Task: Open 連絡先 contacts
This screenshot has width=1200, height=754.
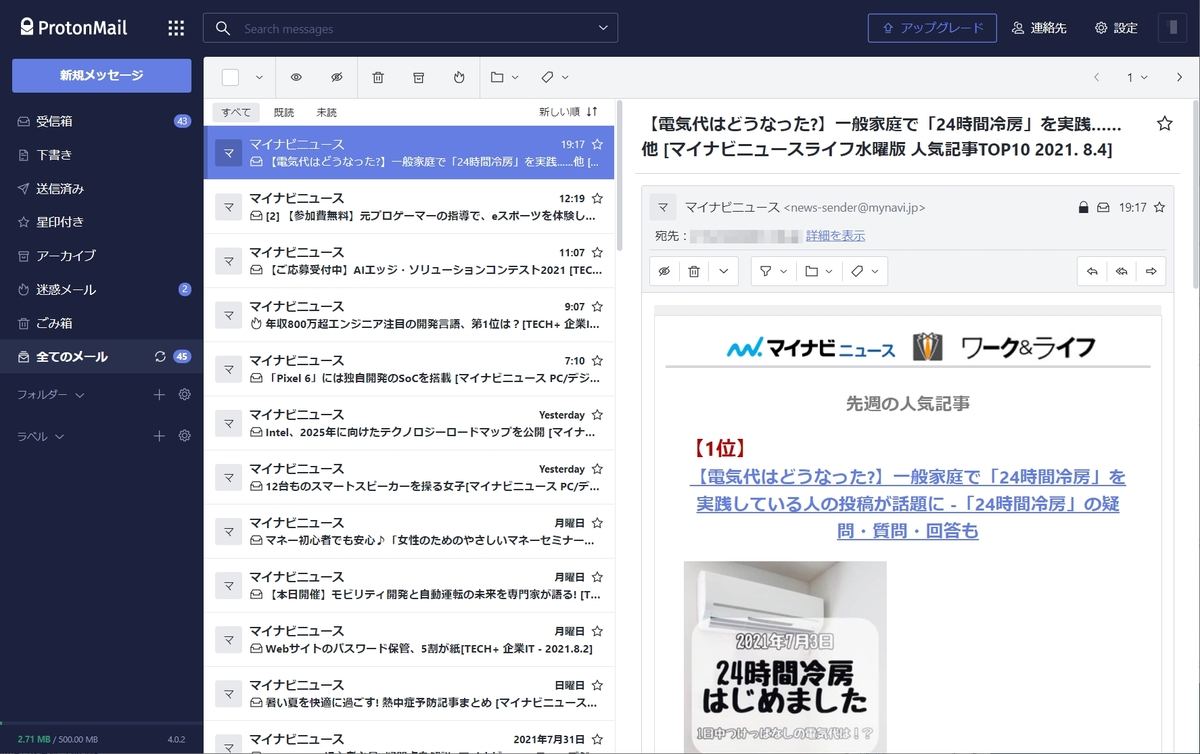Action: tap(1039, 28)
